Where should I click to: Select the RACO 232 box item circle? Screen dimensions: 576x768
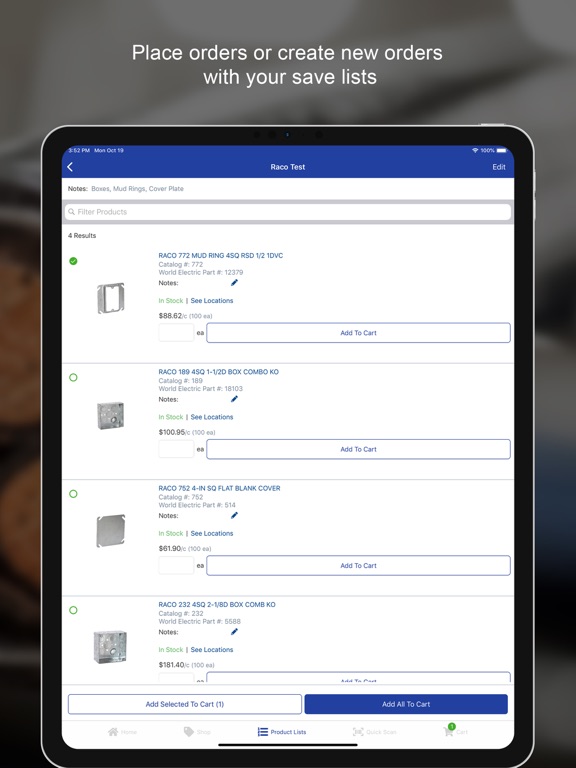(x=73, y=610)
